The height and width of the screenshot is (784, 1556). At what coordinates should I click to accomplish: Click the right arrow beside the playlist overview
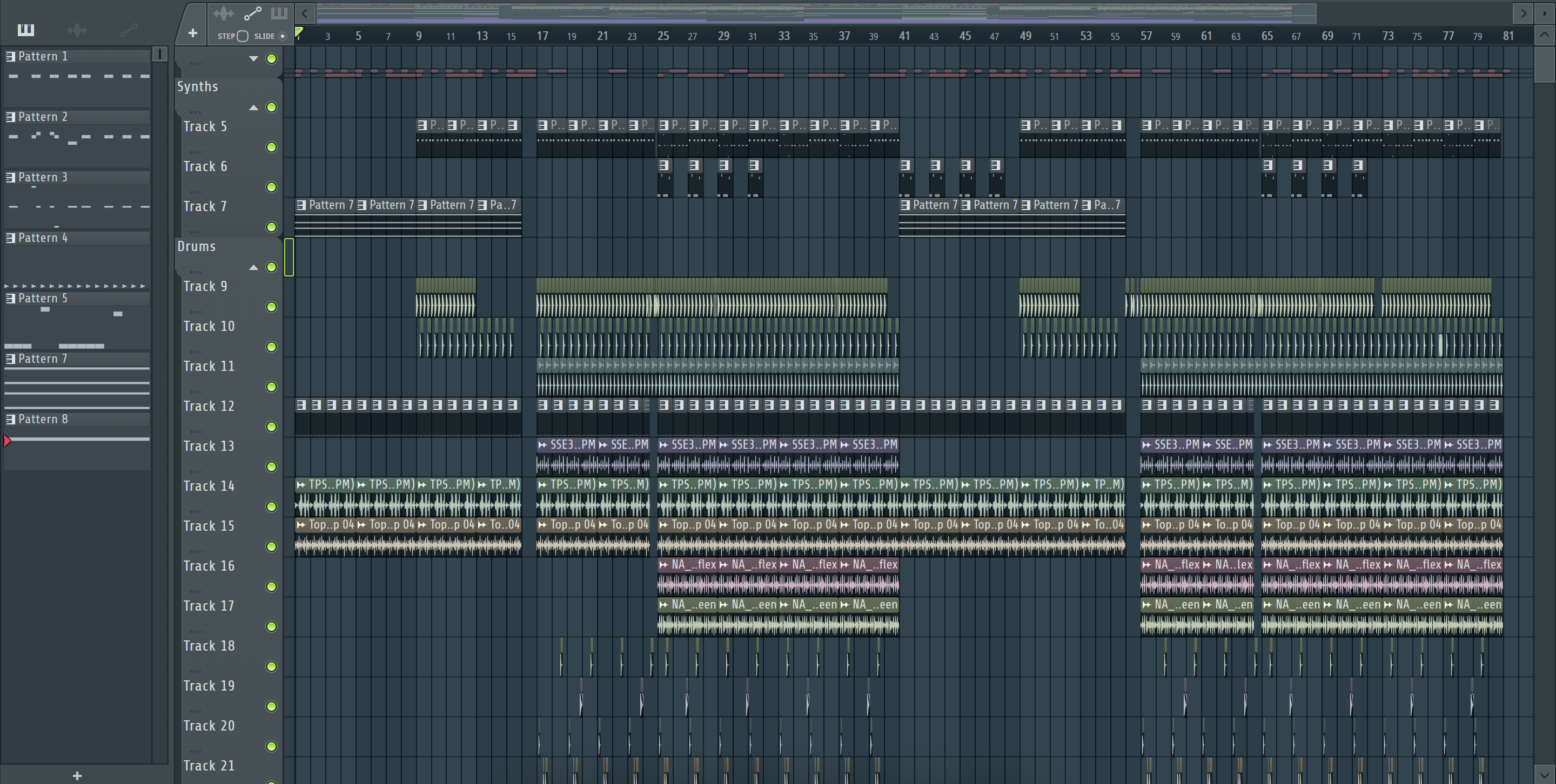click(x=1523, y=12)
